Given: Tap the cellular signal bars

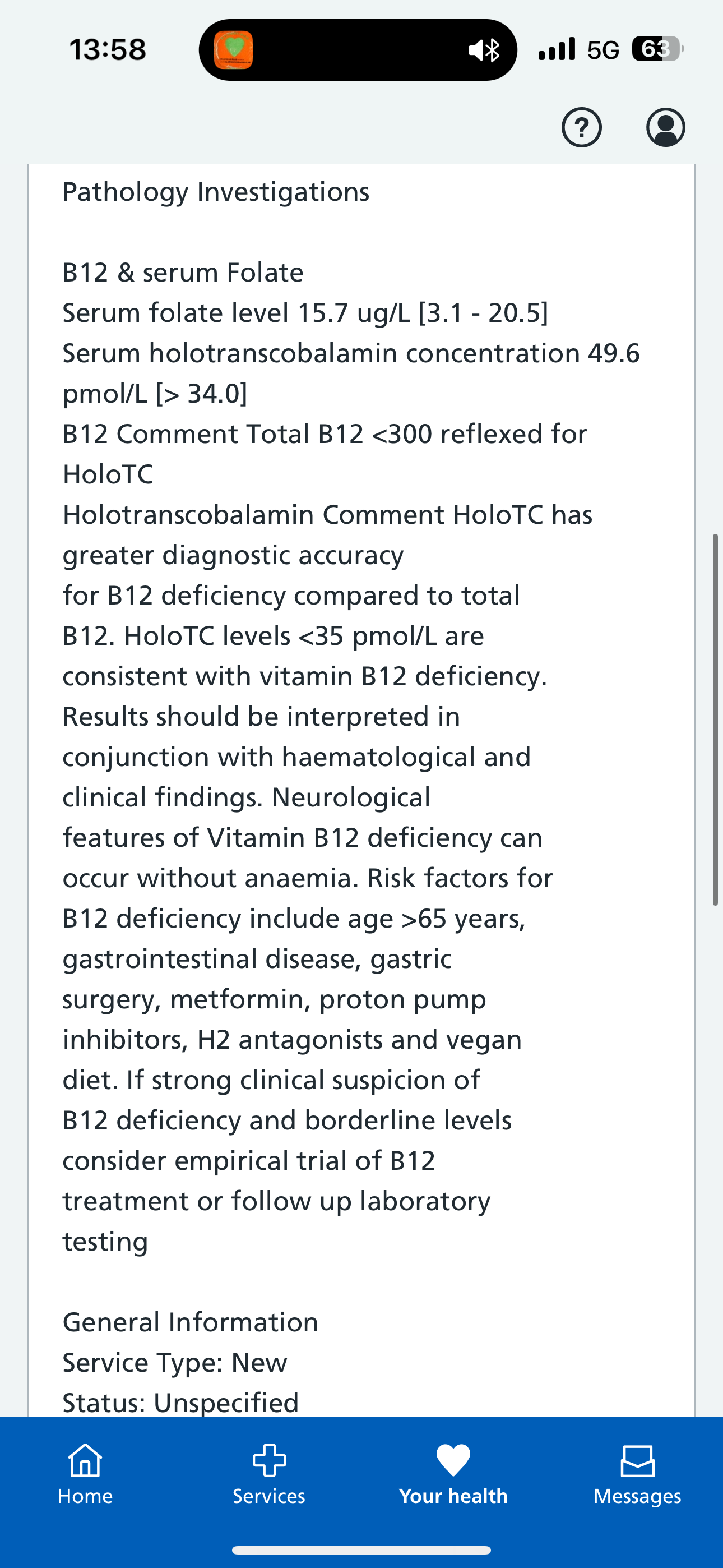Looking at the screenshot, I should tap(557, 49).
